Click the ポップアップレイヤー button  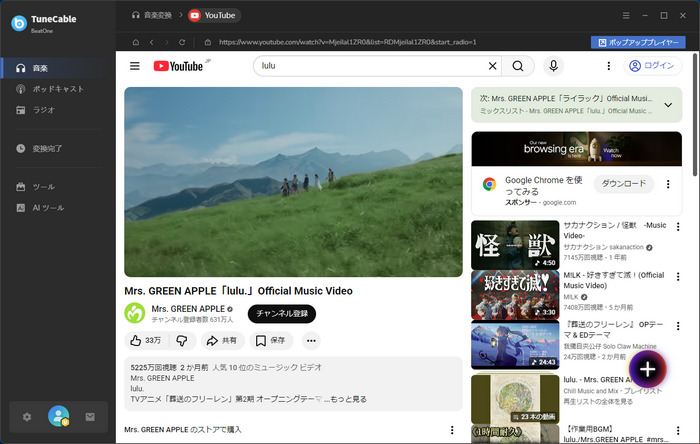coord(638,42)
